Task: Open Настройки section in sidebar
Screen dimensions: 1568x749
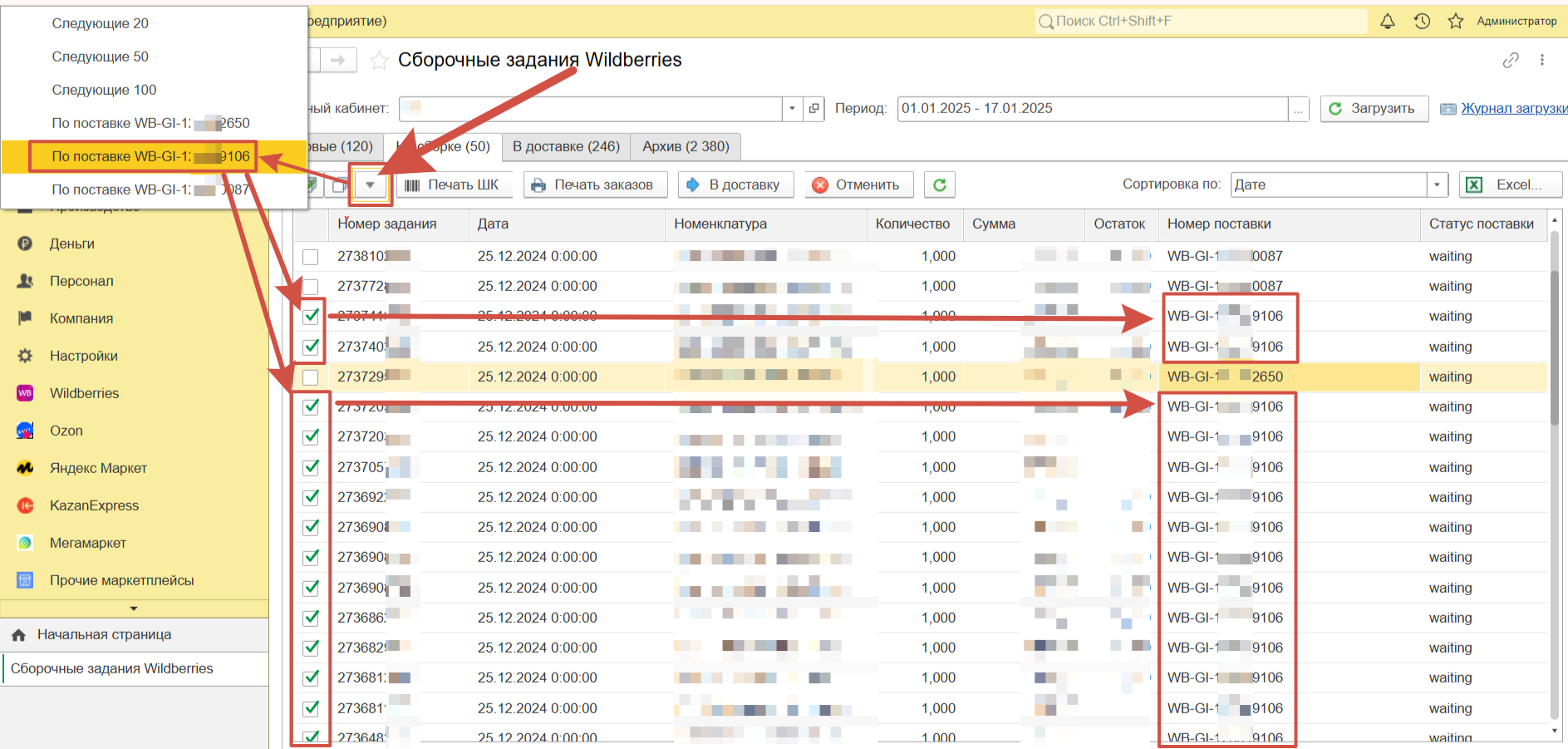Action: (x=84, y=356)
